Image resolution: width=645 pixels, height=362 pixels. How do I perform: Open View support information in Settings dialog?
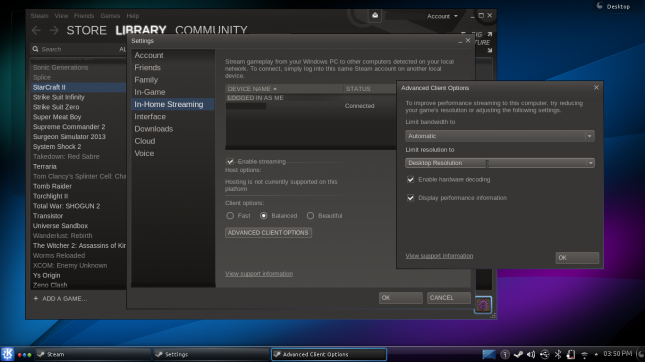tap(259, 274)
